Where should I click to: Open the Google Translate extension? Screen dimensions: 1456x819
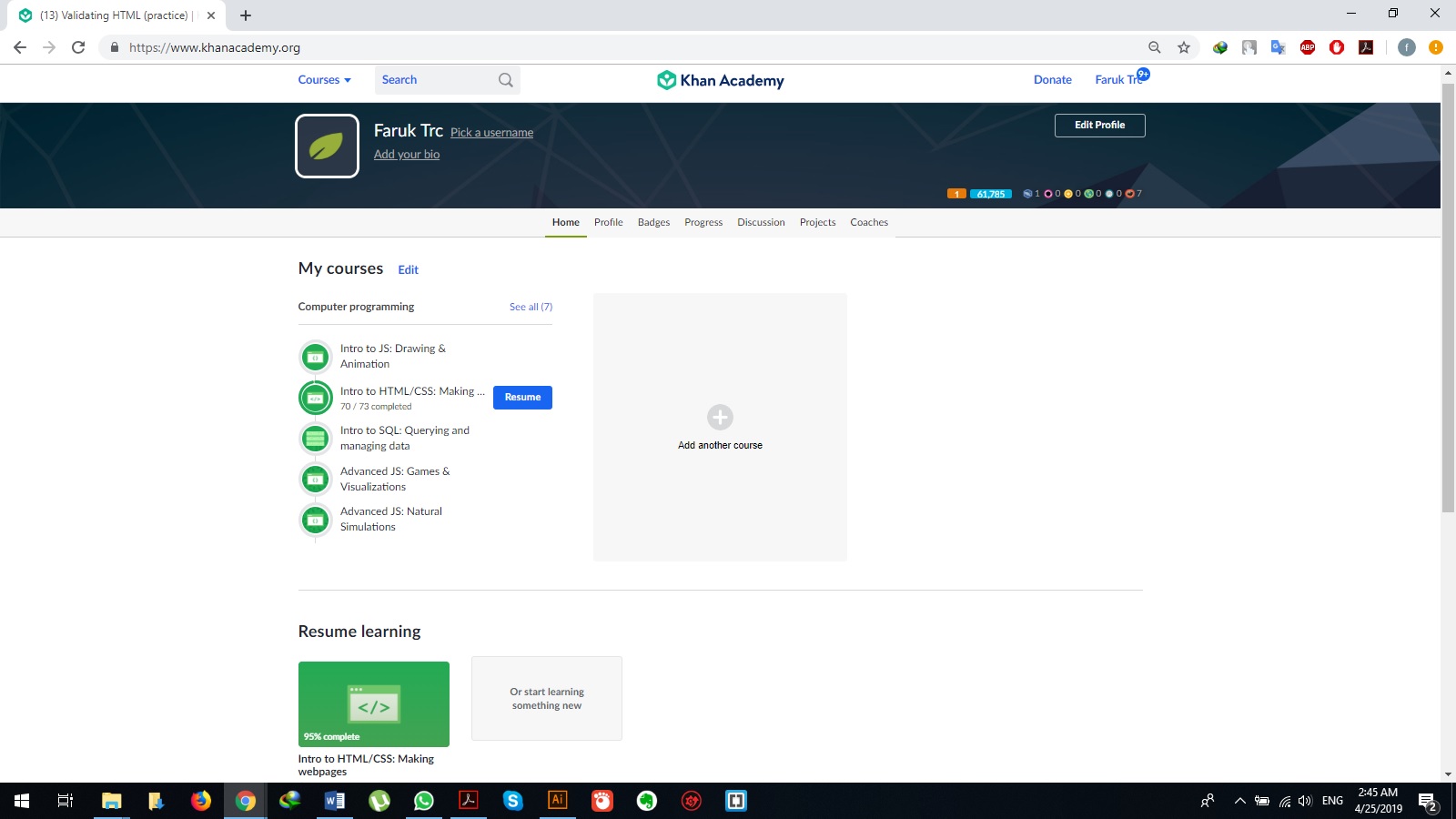[x=1279, y=47]
